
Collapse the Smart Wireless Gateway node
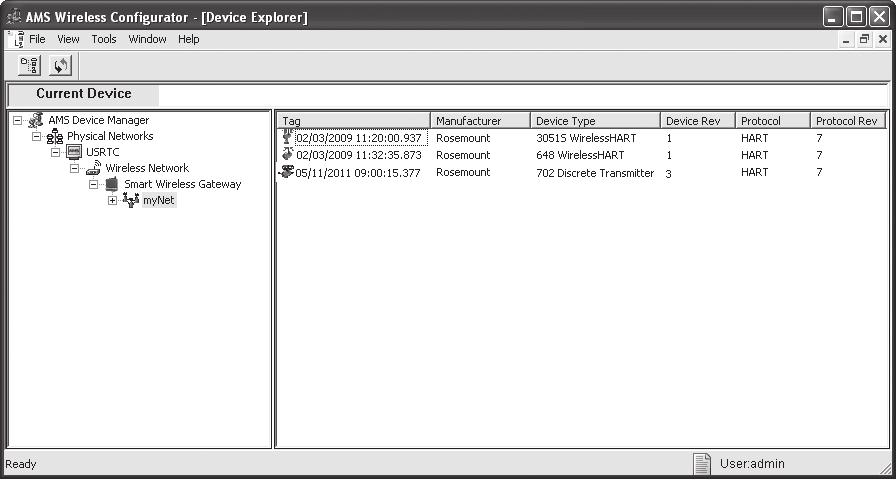93,185
